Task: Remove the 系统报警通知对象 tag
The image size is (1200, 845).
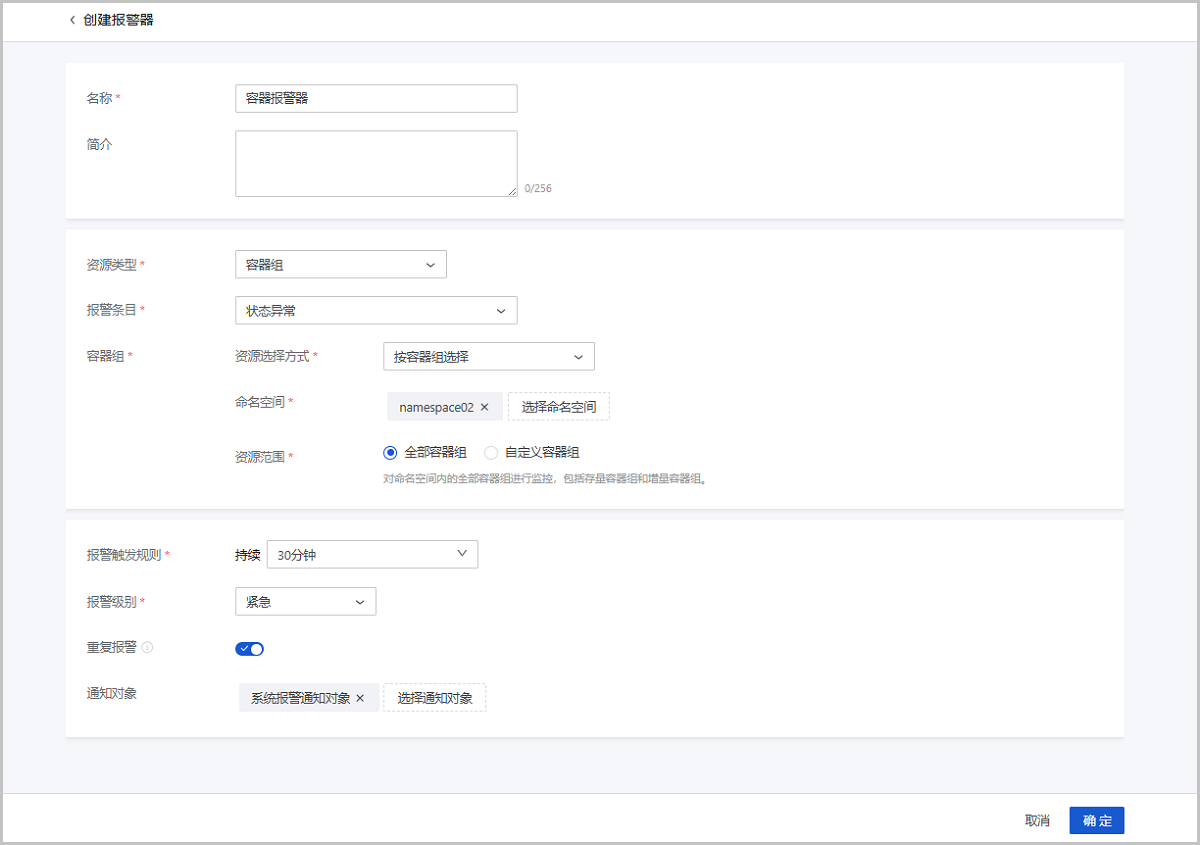Action: click(x=360, y=698)
